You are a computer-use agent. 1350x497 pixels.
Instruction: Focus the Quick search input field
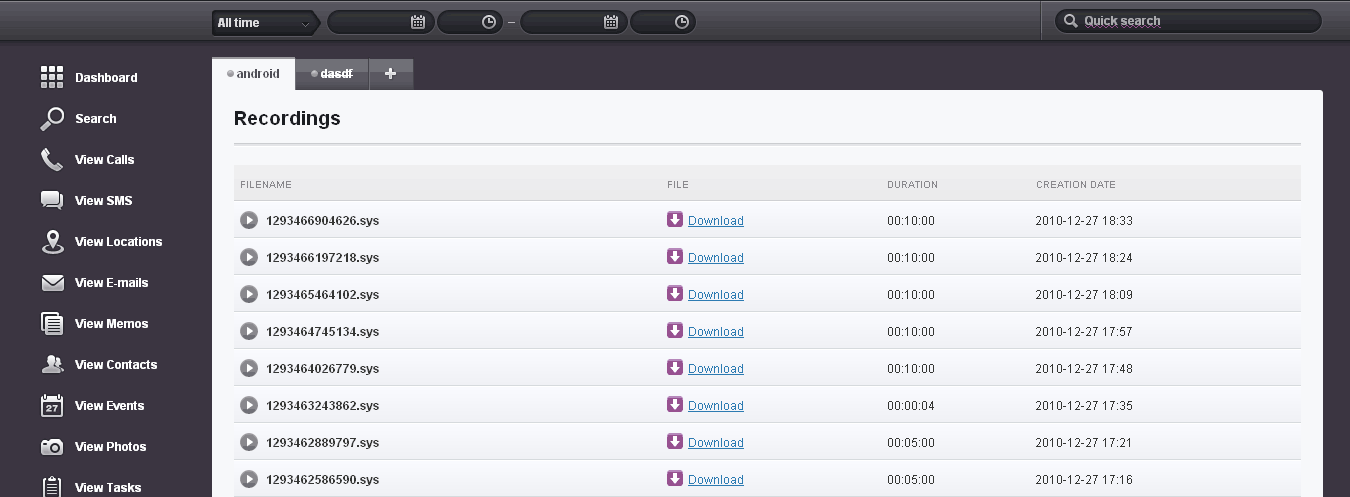(1188, 21)
